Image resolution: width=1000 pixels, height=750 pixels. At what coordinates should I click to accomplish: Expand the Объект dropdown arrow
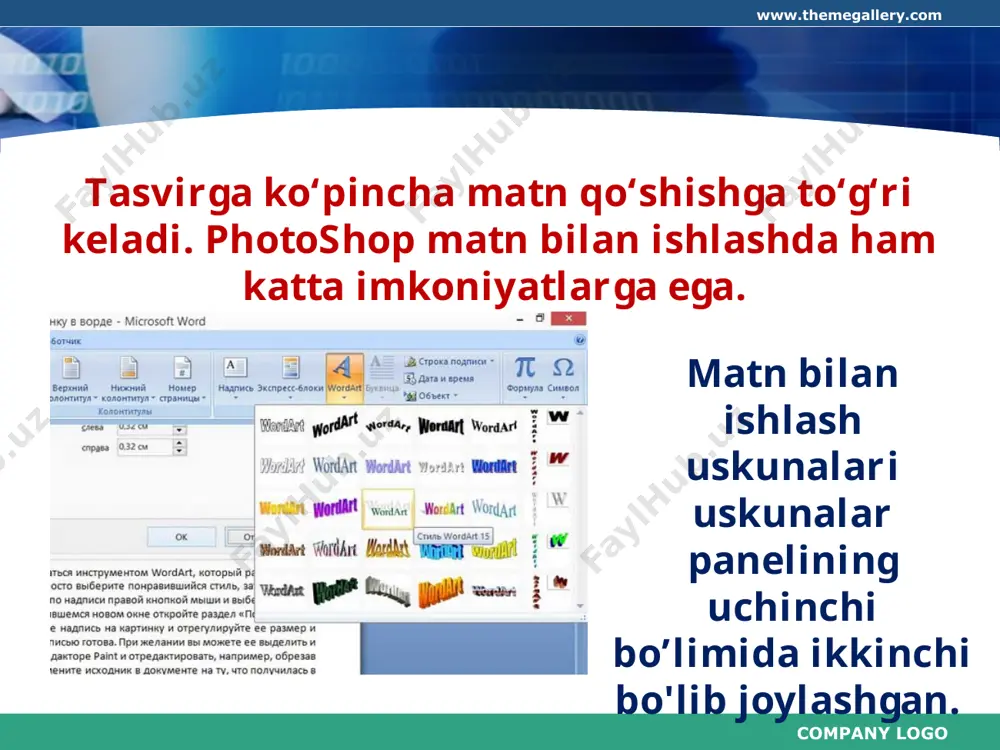coord(455,396)
